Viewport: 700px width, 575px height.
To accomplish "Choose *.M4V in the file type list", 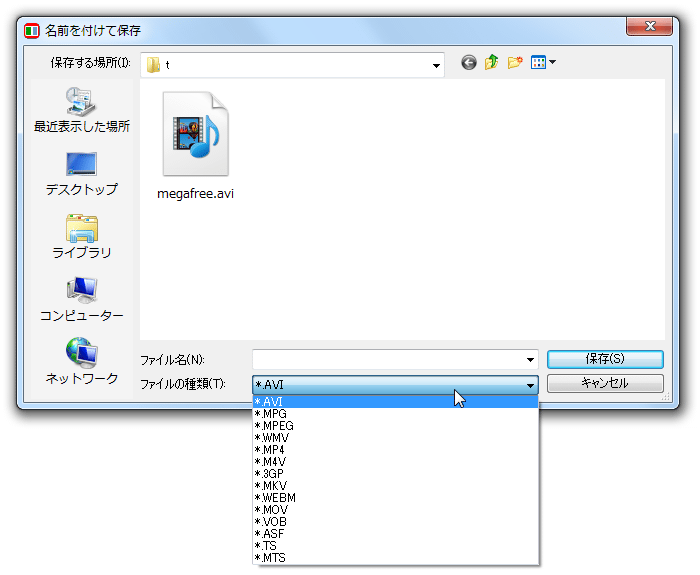I will click(396, 462).
